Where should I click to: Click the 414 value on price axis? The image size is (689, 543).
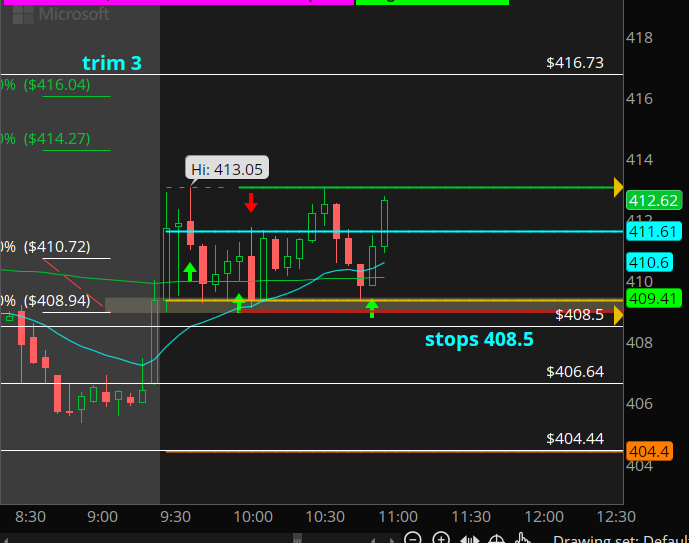[639, 159]
